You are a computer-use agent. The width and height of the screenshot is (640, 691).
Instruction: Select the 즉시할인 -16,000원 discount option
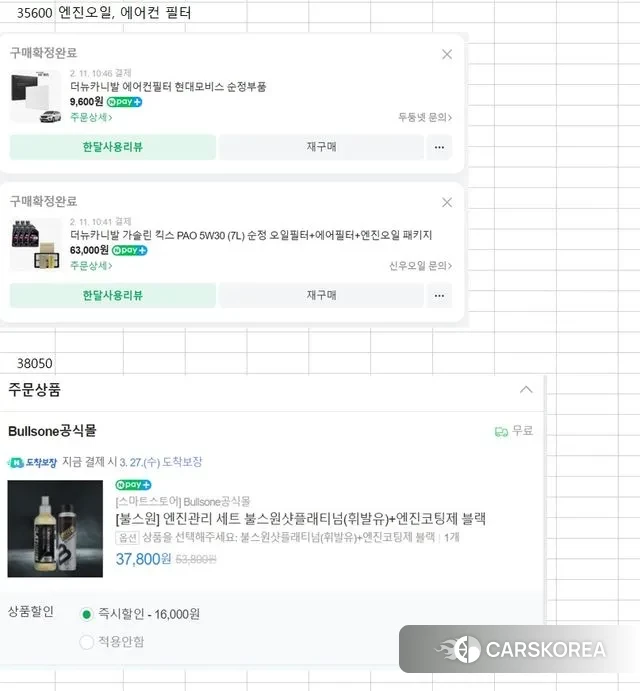86,614
